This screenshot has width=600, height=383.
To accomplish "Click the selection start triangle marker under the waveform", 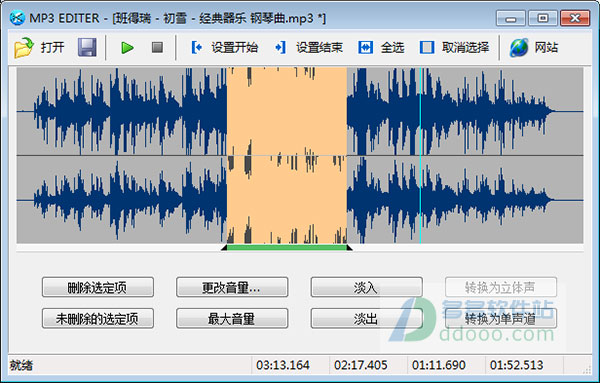I will 224,248.
